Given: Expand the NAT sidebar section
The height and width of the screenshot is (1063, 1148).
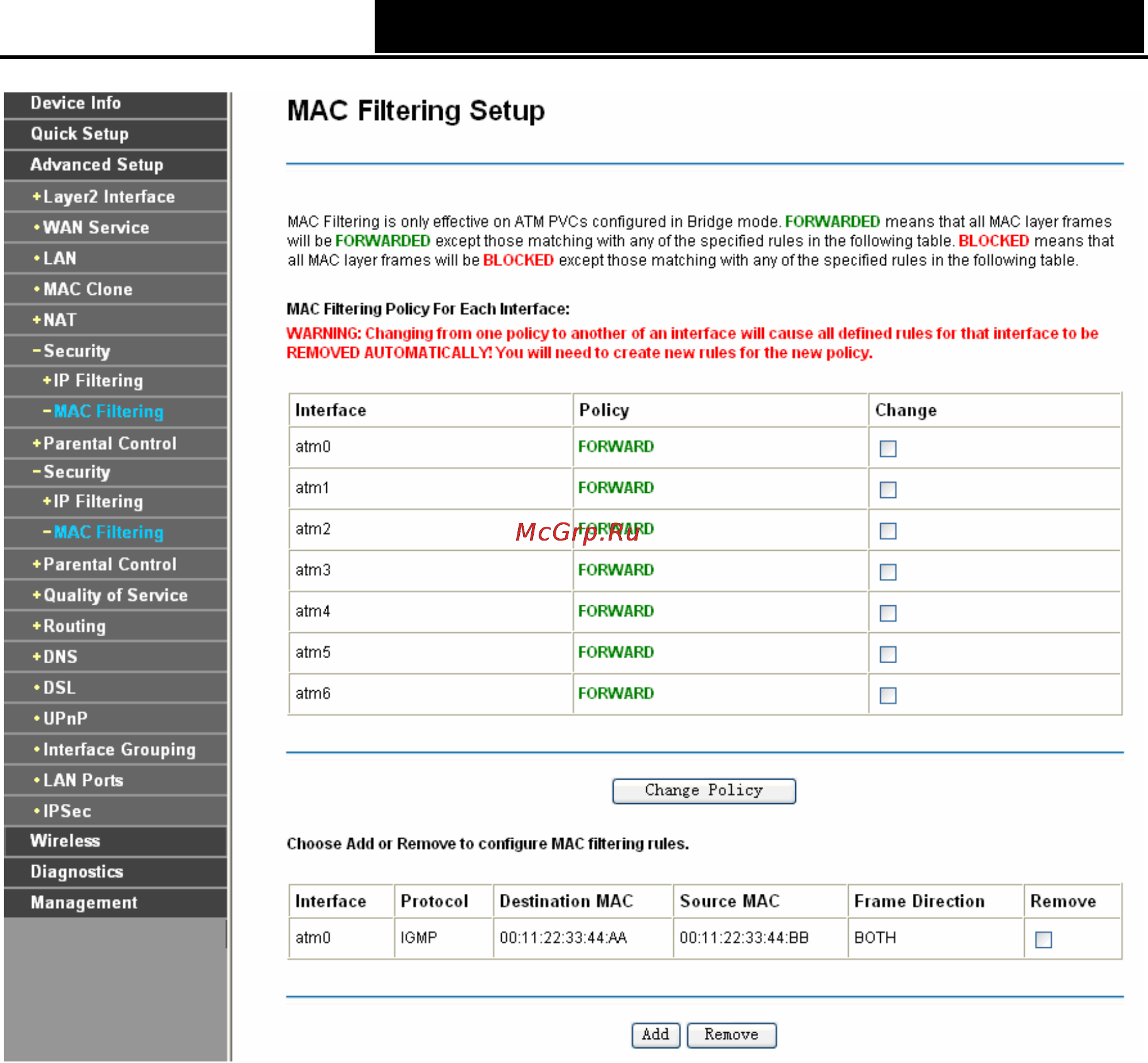Looking at the screenshot, I should (x=116, y=320).
